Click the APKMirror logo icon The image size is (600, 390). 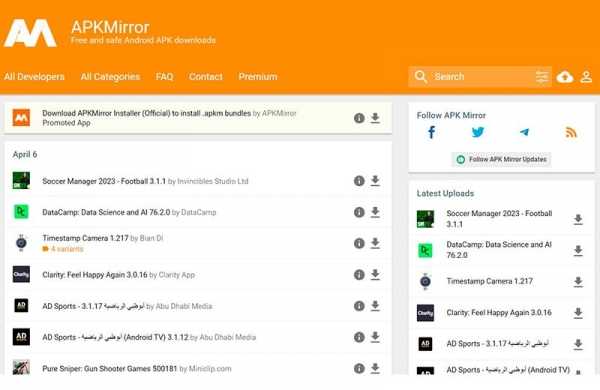pyautogui.click(x=30, y=33)
